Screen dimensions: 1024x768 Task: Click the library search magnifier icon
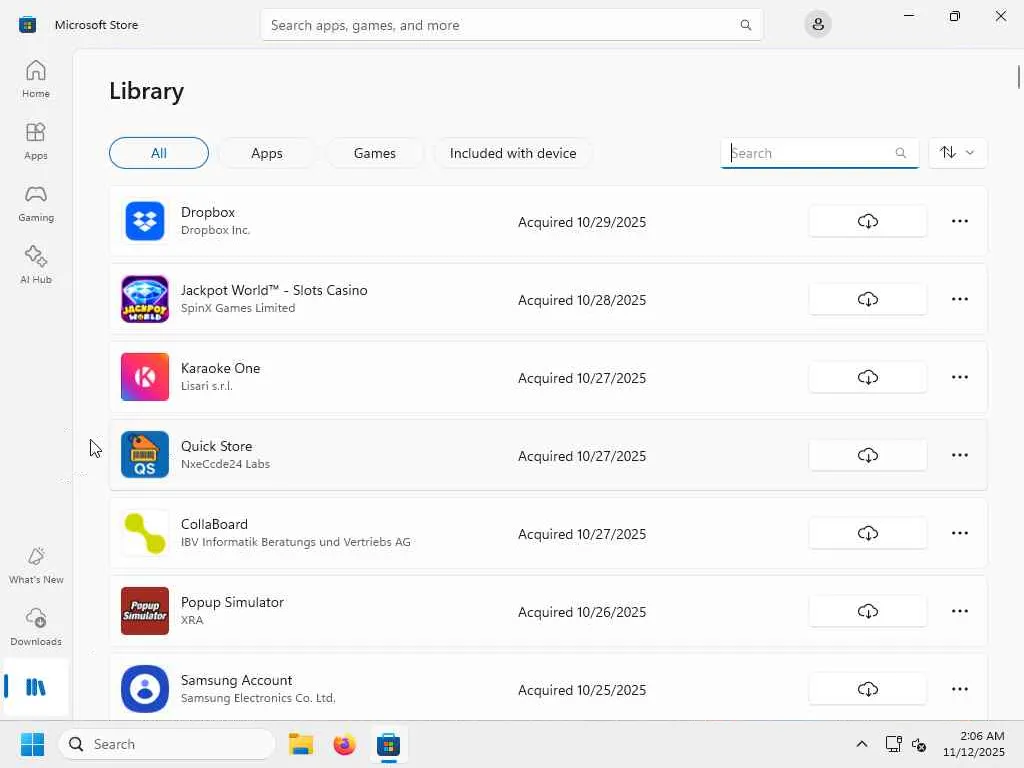(901, 153)
